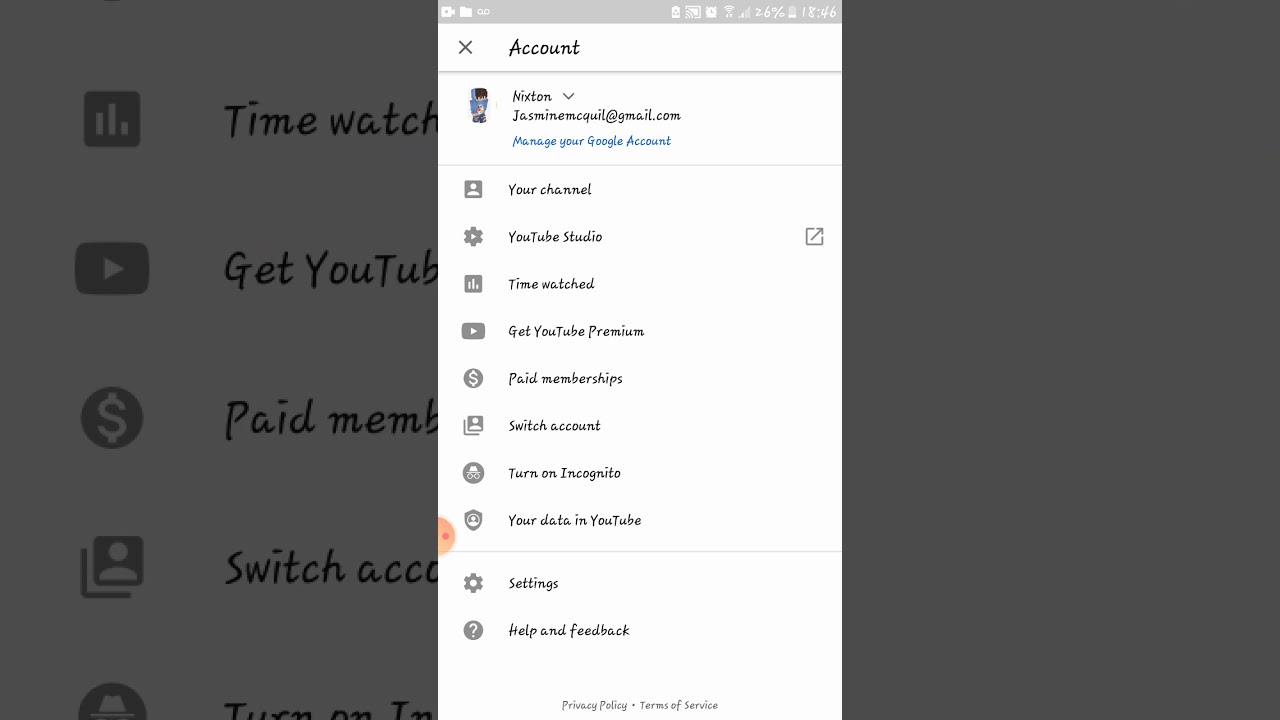Tap the battery icon in status bar
The image size is (1280, 720).
793,12
